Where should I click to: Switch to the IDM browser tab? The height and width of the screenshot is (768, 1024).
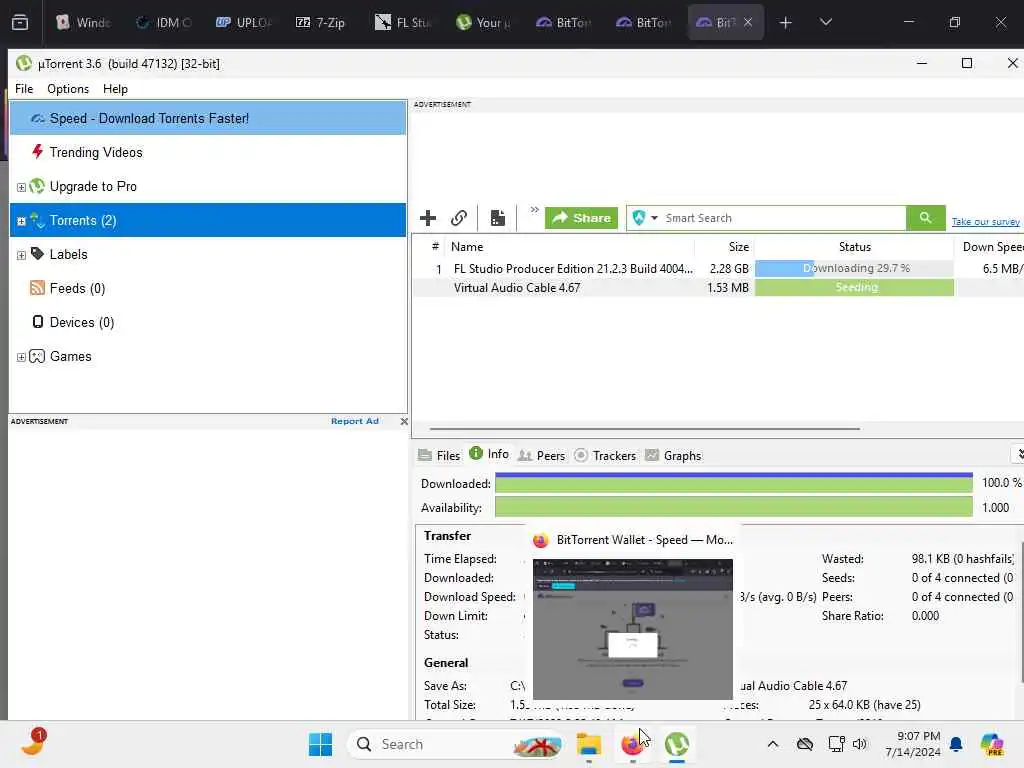[x=163, y=23]
